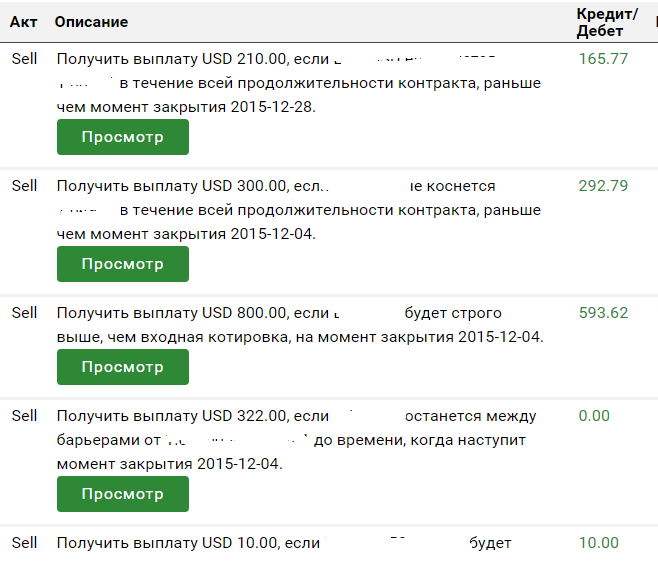Select the 10.00 credit amount
The image size is (658, 561).
[598, 543]
